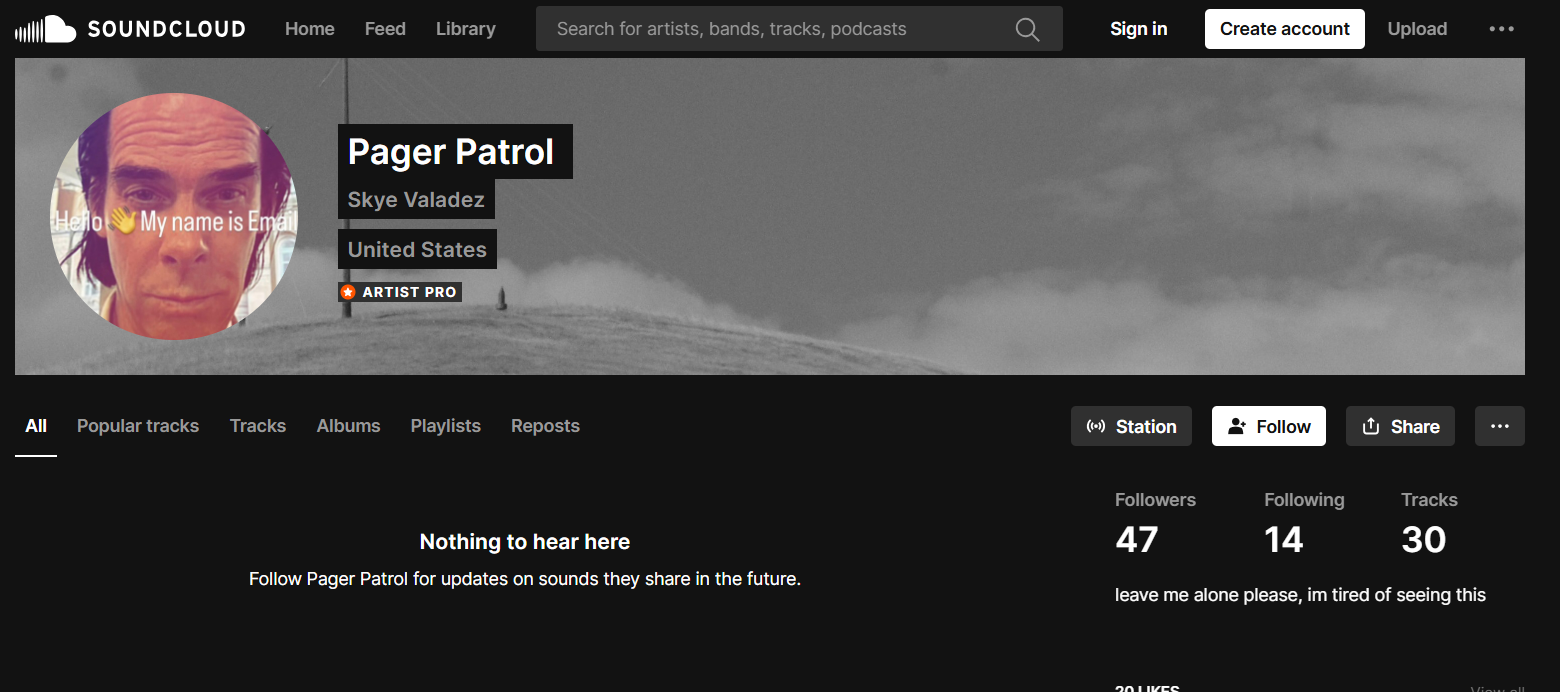Select the All tab
Screen dimensions: 1560x692
36,426
